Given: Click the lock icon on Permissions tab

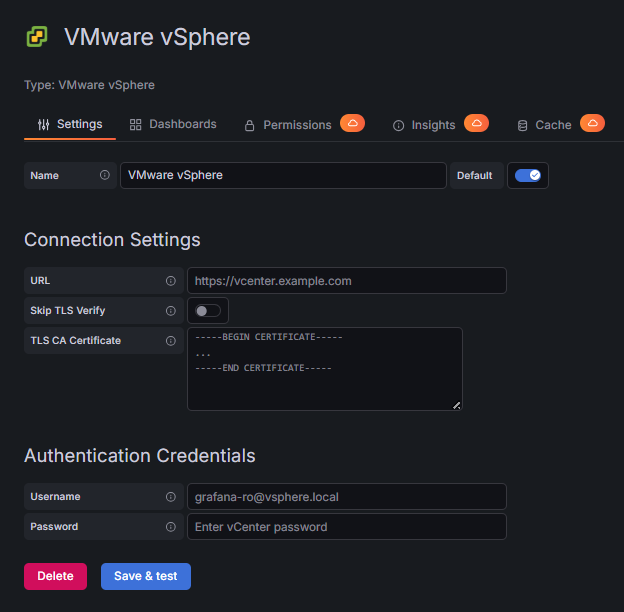Looking at the screenshot, I should click(250, 126).
